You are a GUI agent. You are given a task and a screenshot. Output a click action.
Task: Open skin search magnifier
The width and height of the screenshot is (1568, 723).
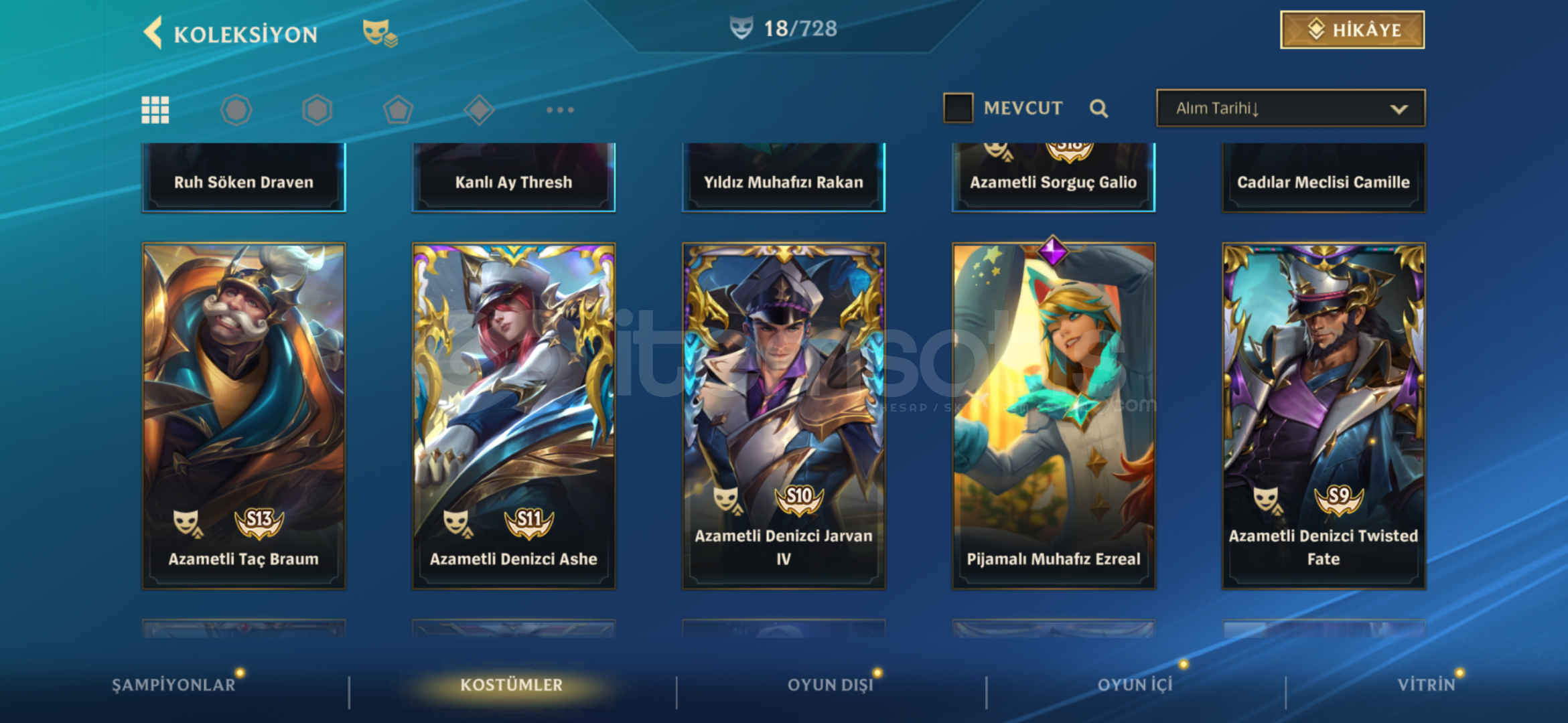pos(1098,108)
